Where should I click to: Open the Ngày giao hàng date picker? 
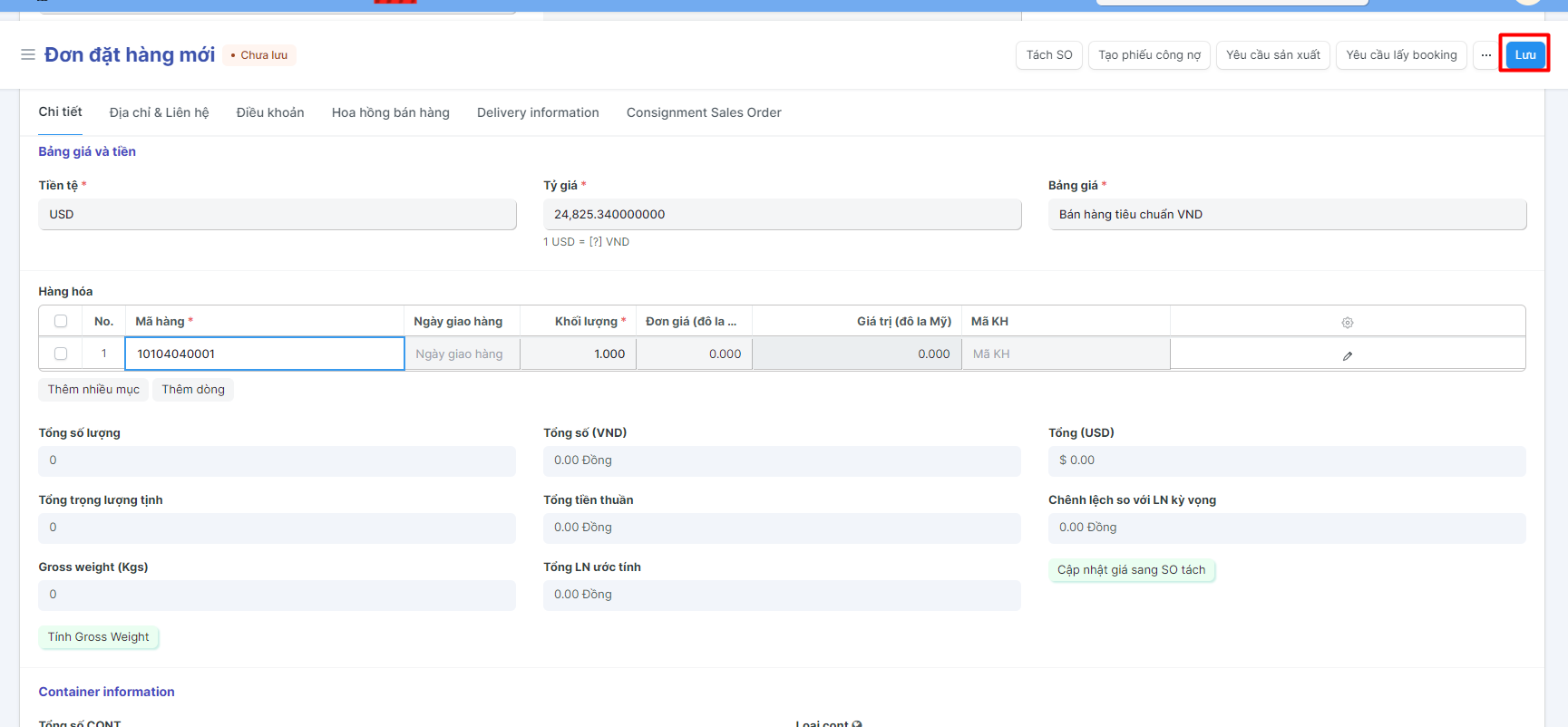[x=462, y=354]
